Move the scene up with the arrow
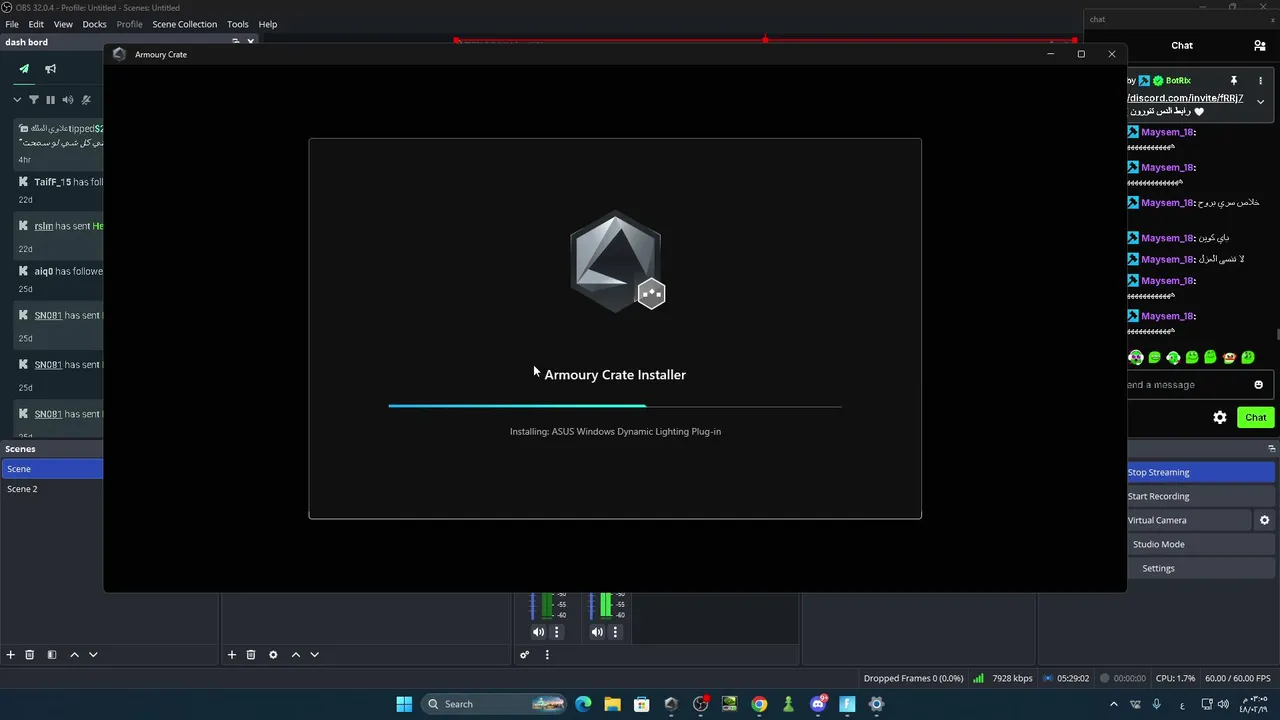 pos(74,655)
